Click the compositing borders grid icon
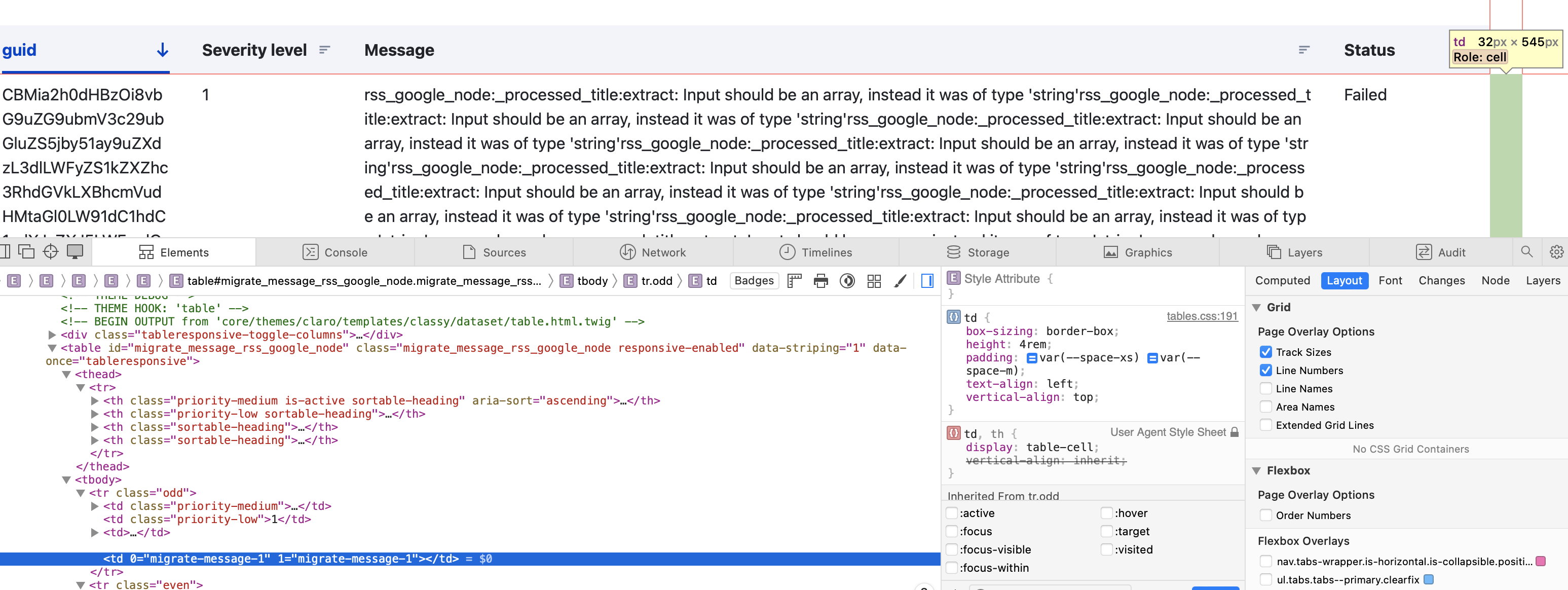 (874, 281)
